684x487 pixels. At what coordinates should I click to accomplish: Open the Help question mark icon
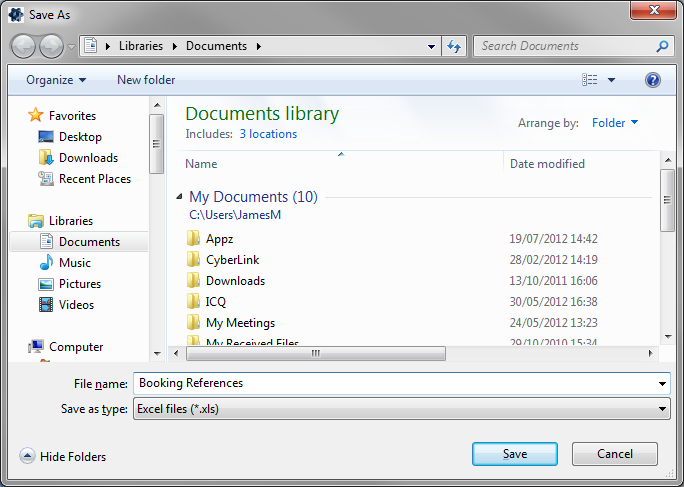[653, 80]
